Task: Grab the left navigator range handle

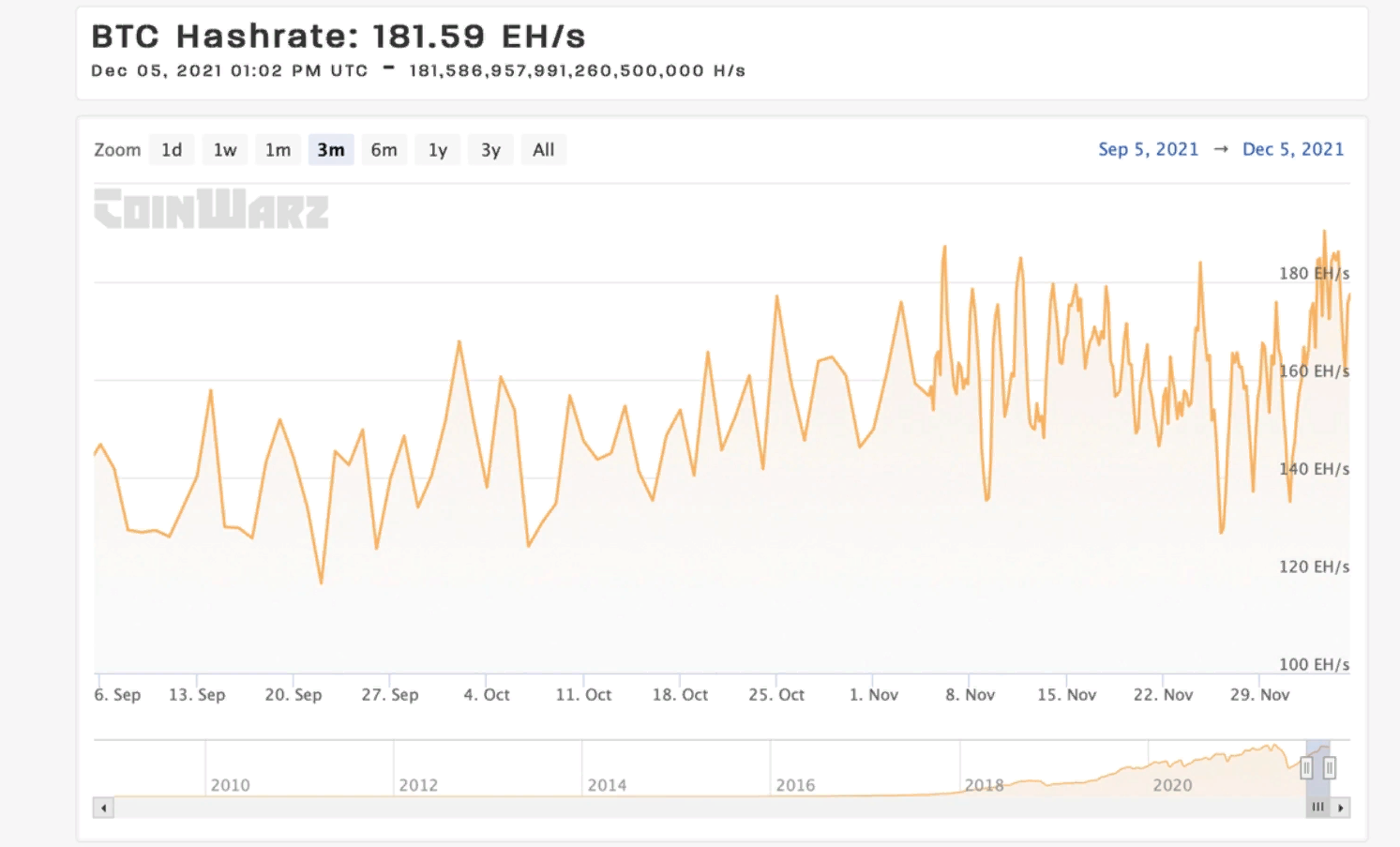Action: 1306,768
